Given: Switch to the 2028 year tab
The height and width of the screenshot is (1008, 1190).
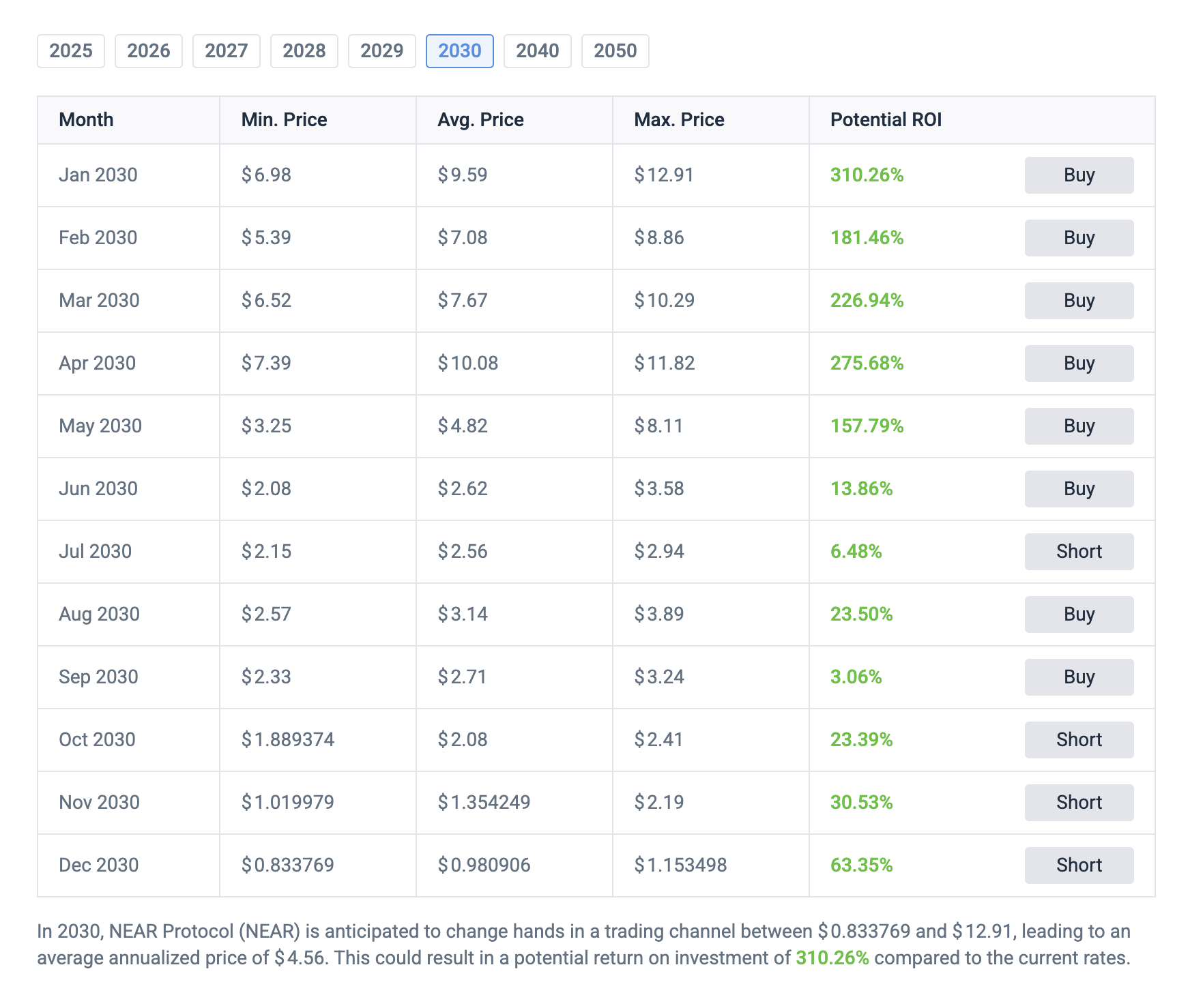Looking at the screenshot, I should (304, 51).
